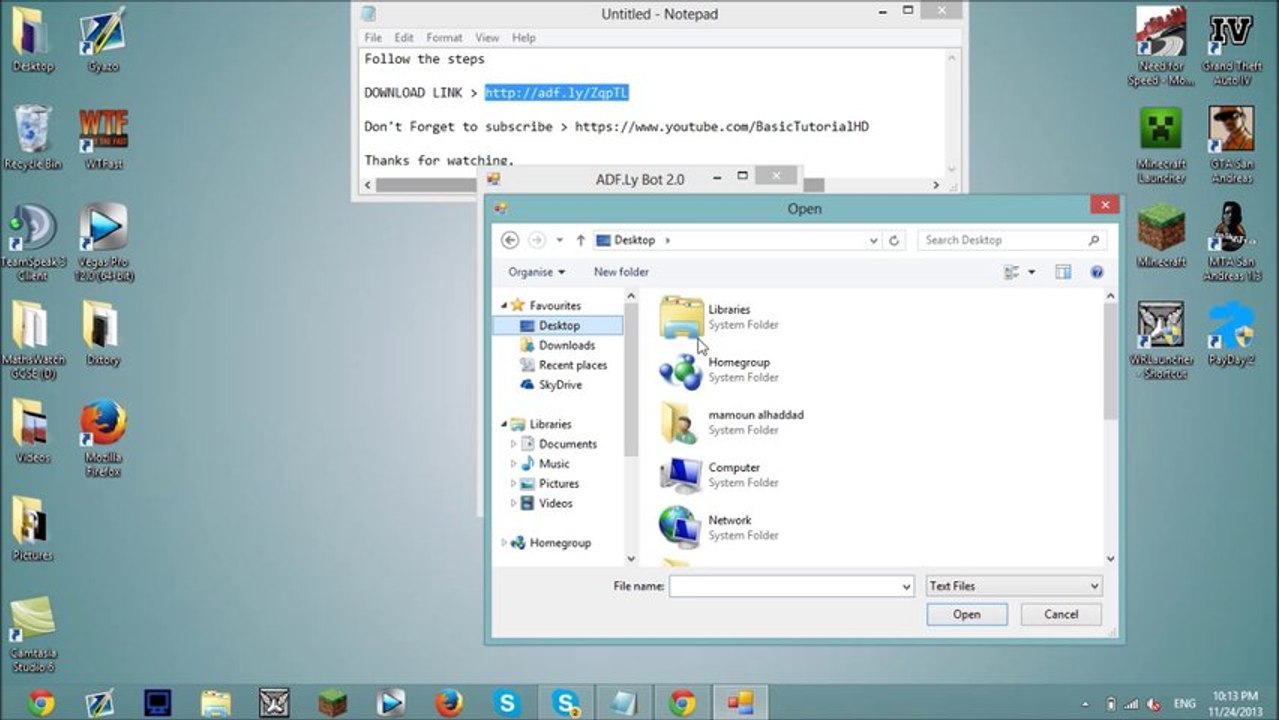Viewport: 1279px width, 720px height.
Task: Select the Computer icon in file list
Action: [681, 475]
